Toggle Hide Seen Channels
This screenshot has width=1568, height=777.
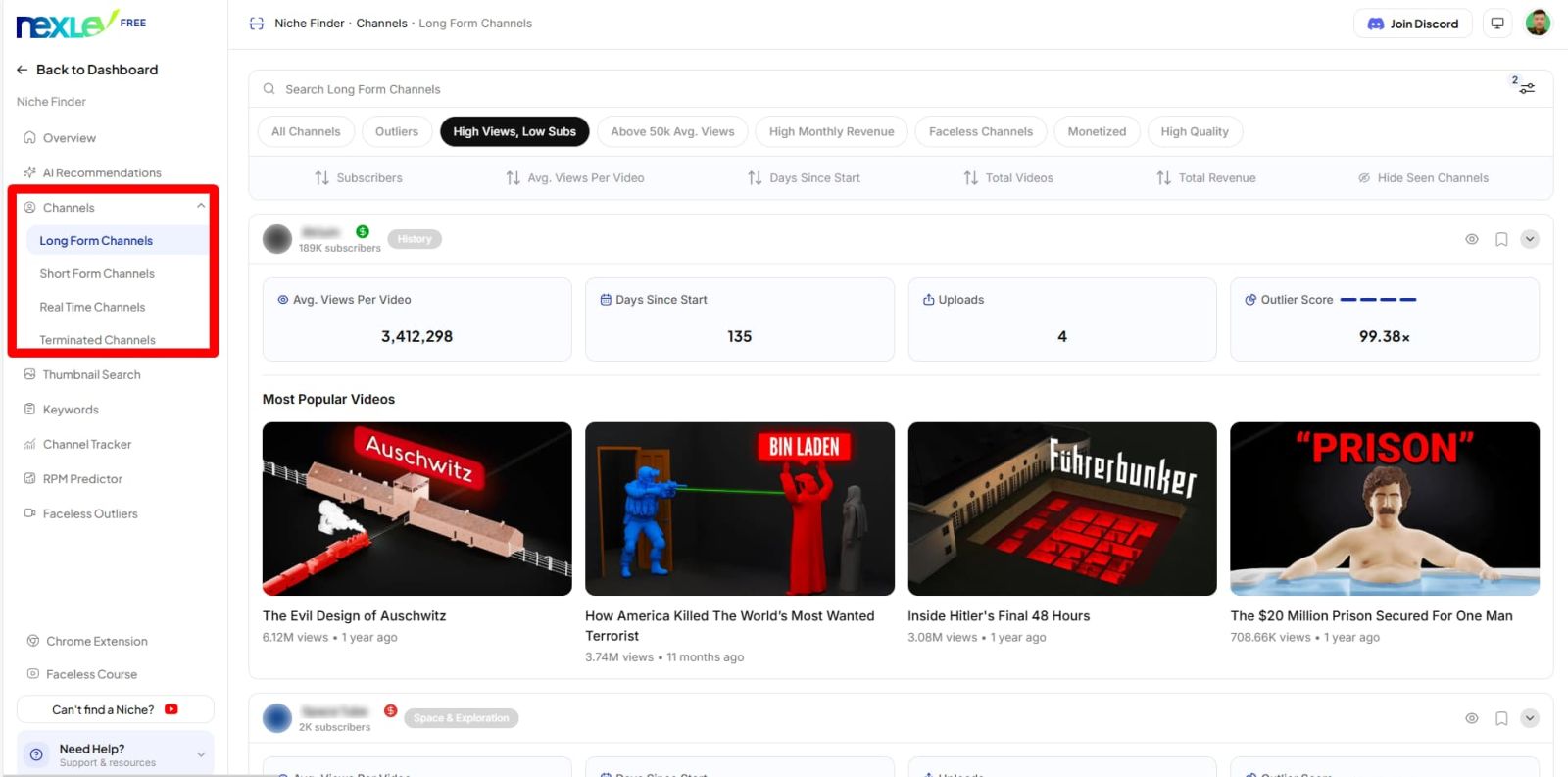click(1423, 178)
